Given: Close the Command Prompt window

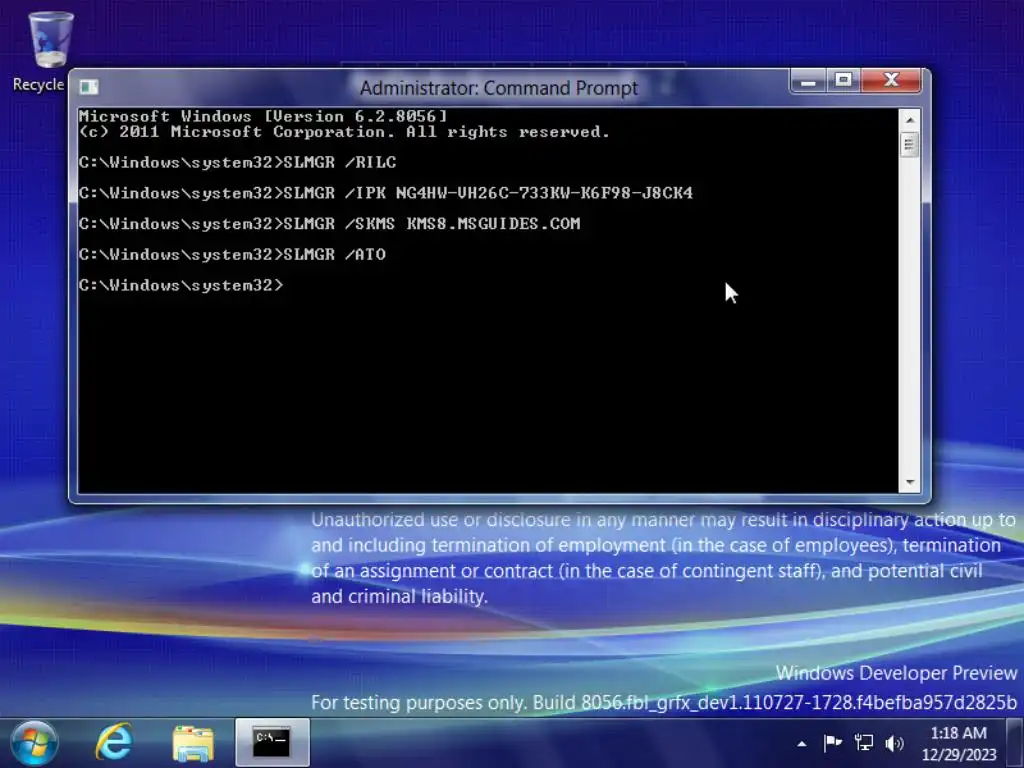Looking at the screenshot, I should coord(891,81).
